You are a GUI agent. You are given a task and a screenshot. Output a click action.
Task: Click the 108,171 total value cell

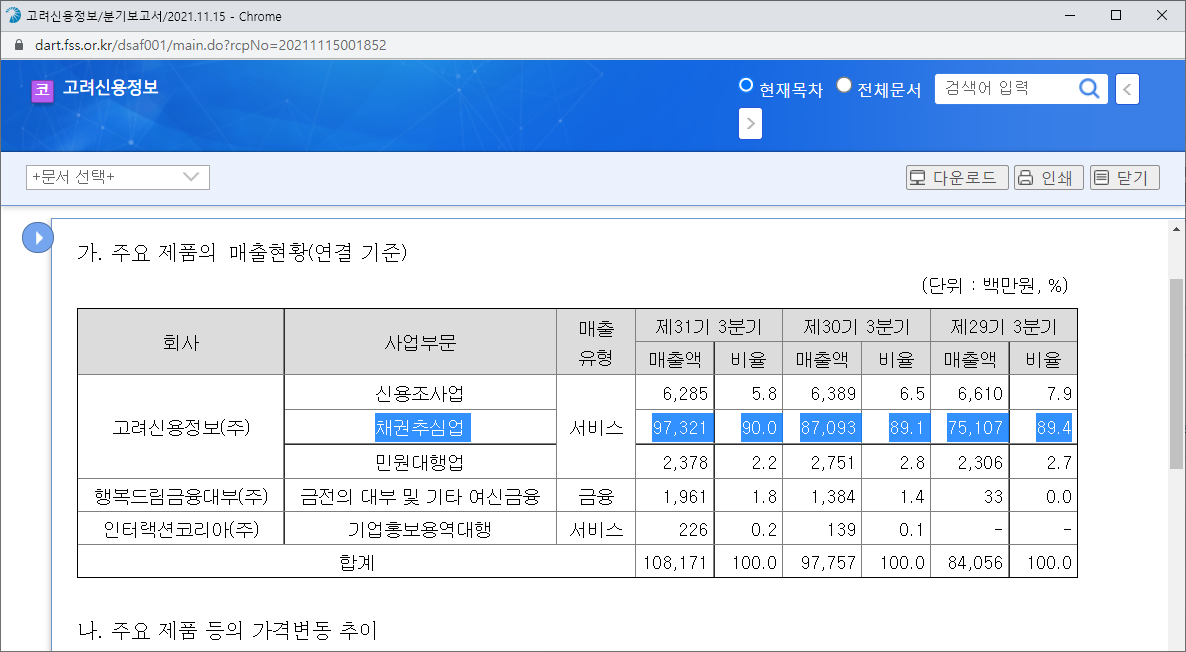(675, 562)
